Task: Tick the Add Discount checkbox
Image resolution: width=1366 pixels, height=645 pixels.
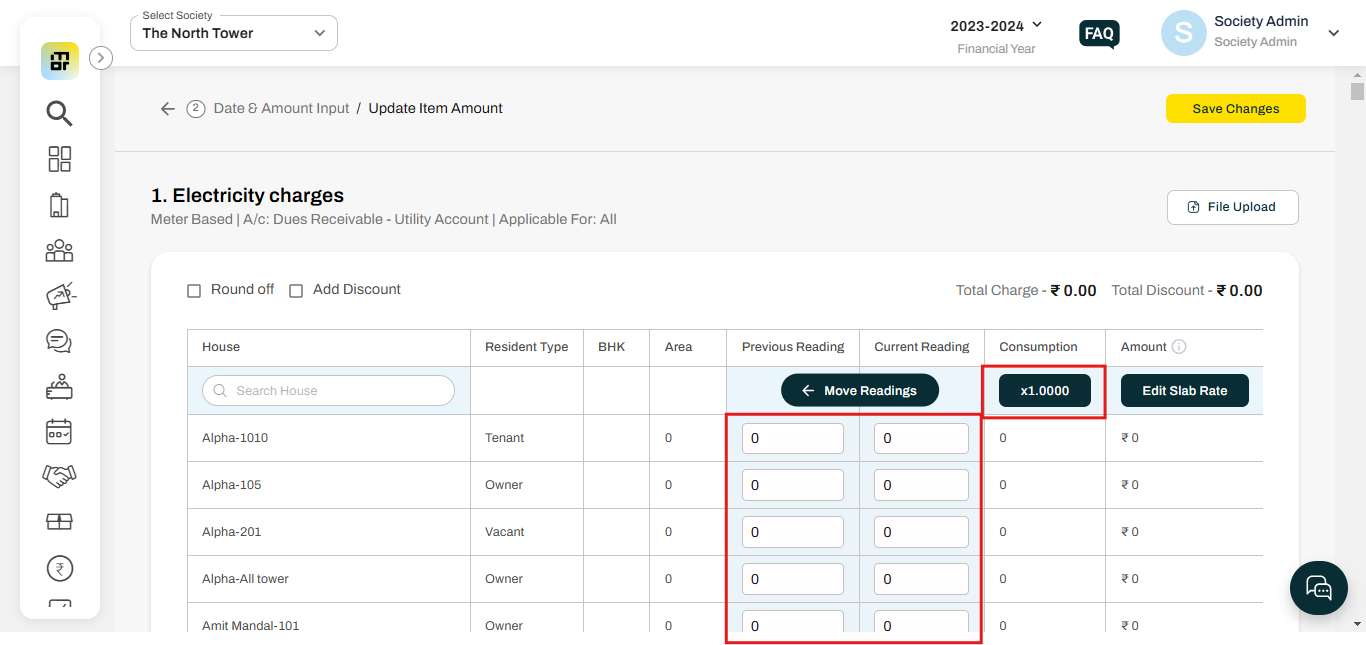Action: (296, 291)
